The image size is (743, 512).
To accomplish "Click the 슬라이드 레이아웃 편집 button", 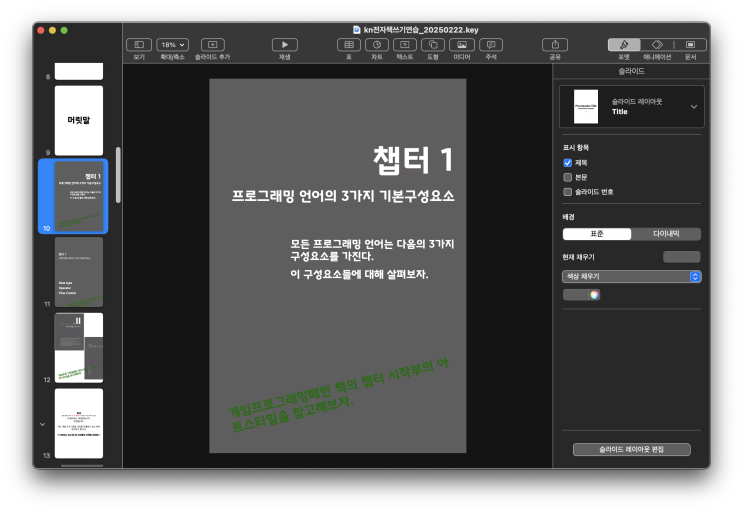I will (x=632, y=449).
